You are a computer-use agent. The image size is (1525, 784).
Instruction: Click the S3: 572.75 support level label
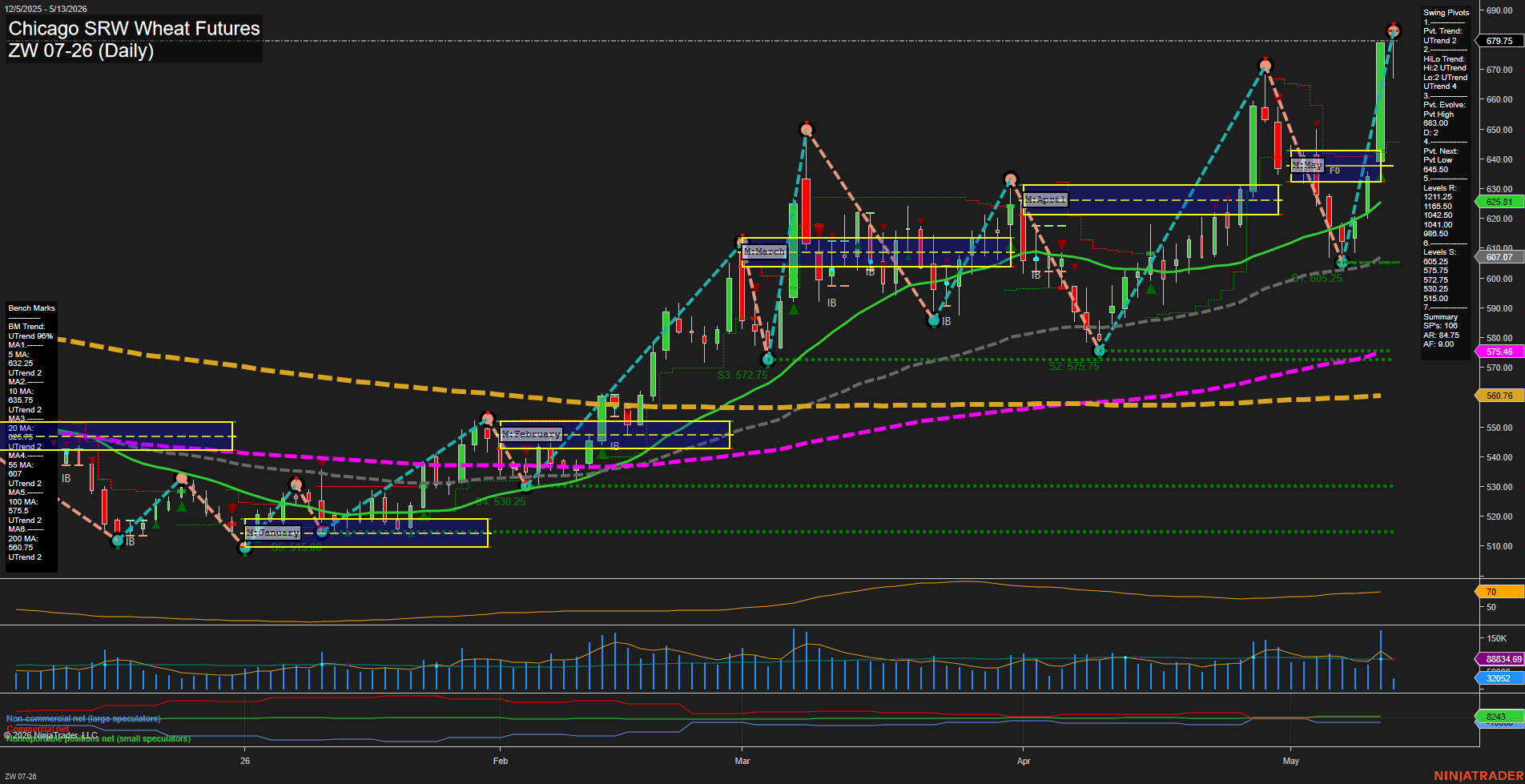pos(742,375)
